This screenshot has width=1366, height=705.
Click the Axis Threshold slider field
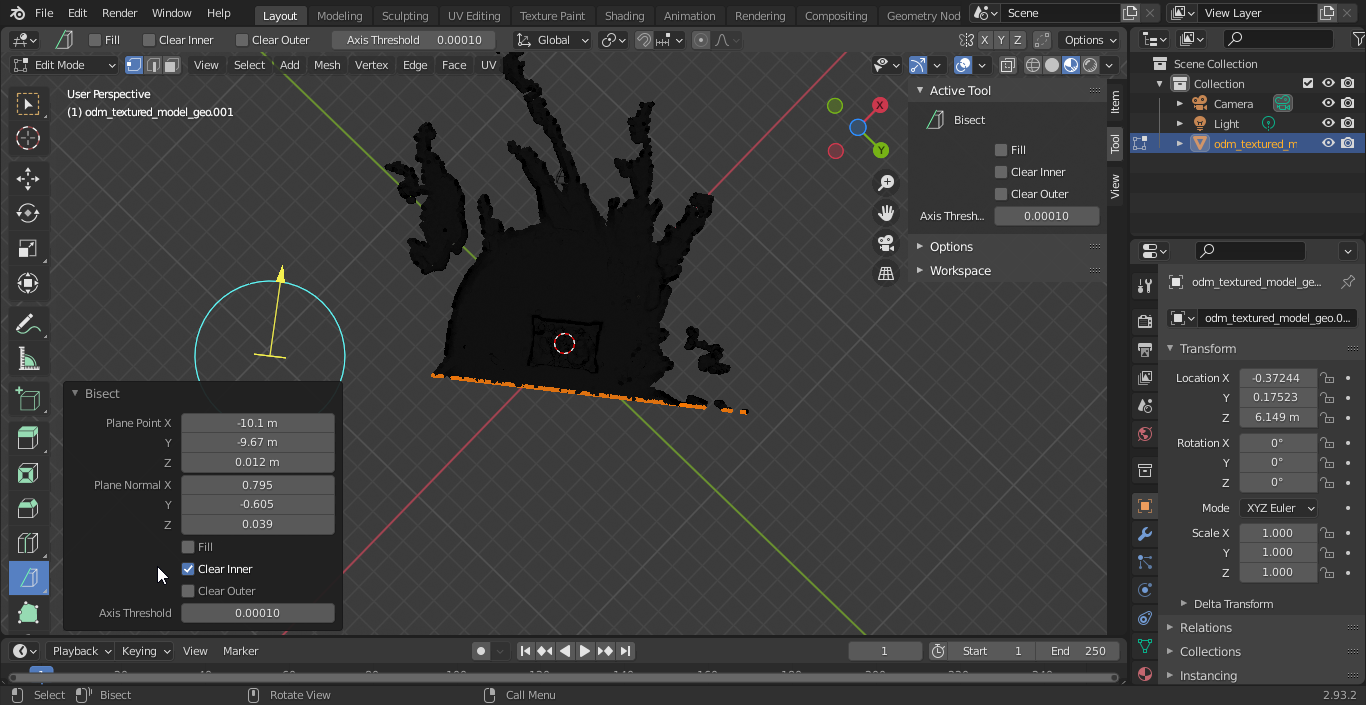258,613
